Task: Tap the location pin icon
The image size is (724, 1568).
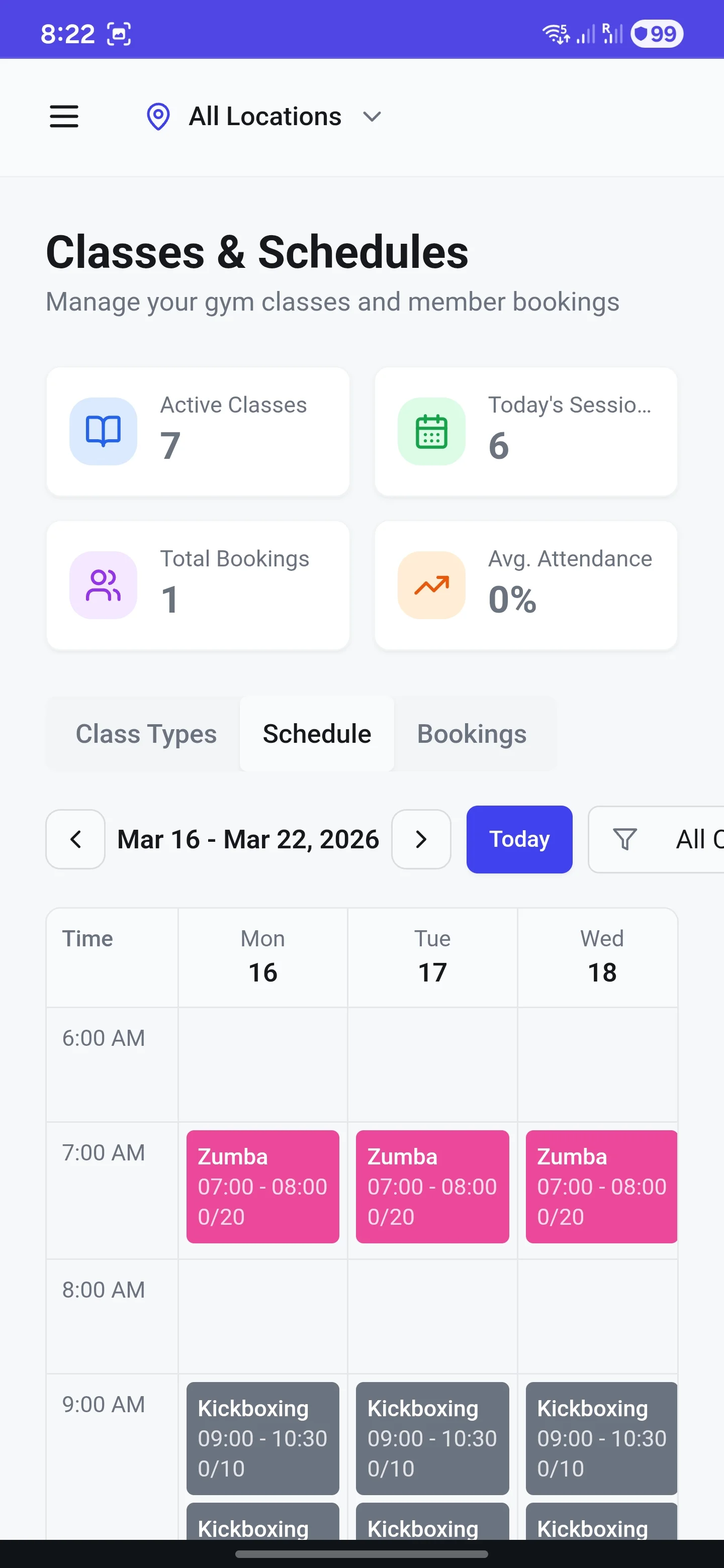Action: [x=158, y=116]
